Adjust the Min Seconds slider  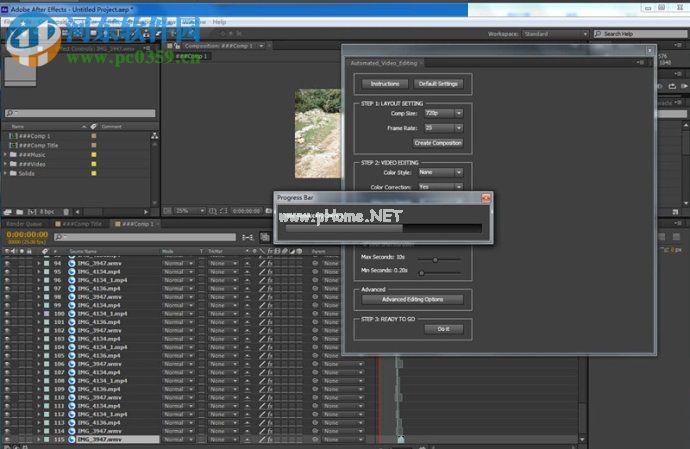tap(421, 273)
